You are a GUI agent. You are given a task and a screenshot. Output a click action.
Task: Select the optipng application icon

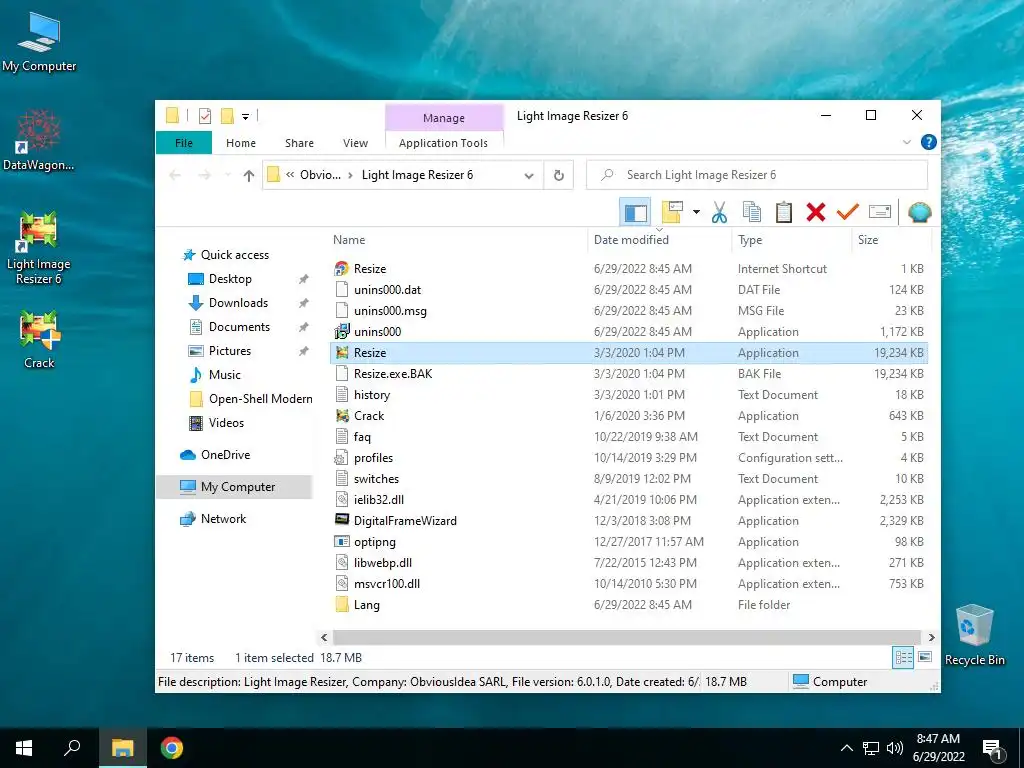coord(342,541)
